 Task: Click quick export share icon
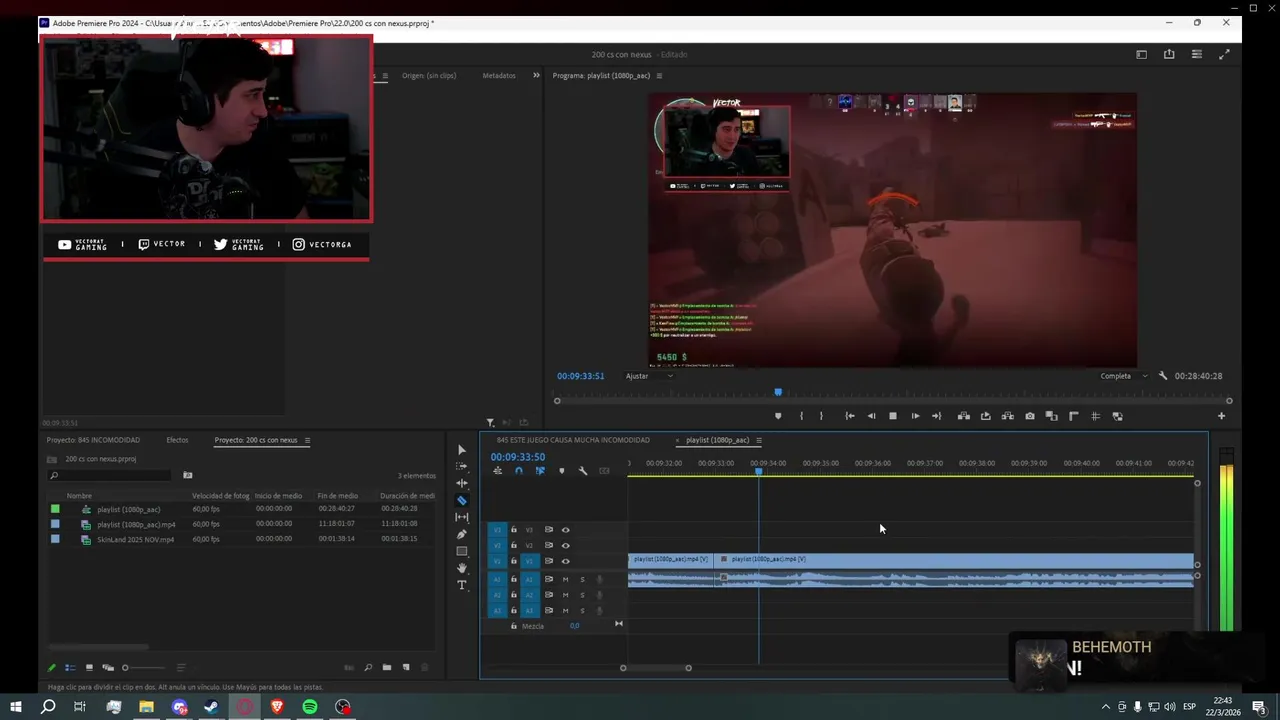(x=1169, y=54)
